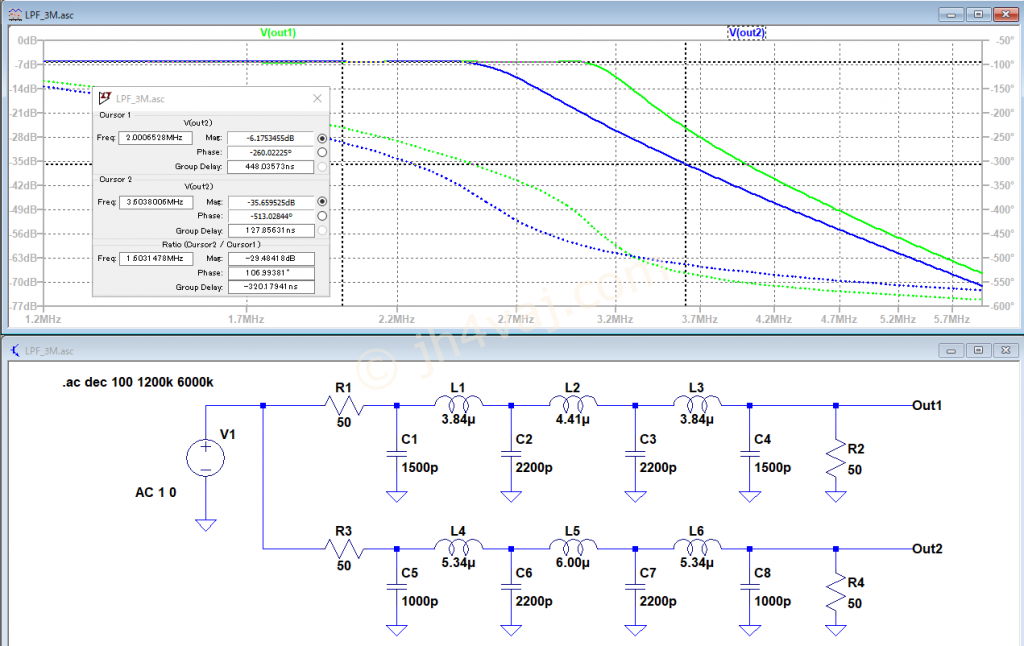Screen dimensions: 1024x646
Task: Click the V(out2) trace label
Action: coord(746,33)
